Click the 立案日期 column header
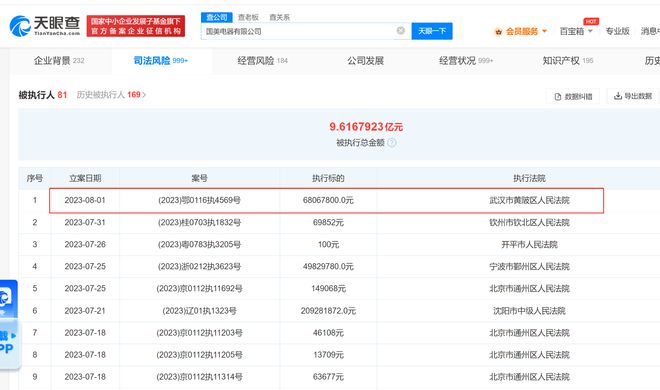This screenshot has width=660, height=390. coord(85,178)
